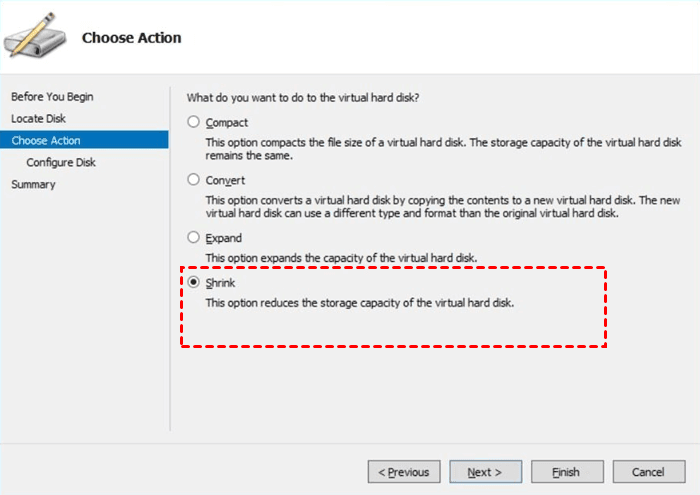Open the Locate Disk step

click(40, 119)
